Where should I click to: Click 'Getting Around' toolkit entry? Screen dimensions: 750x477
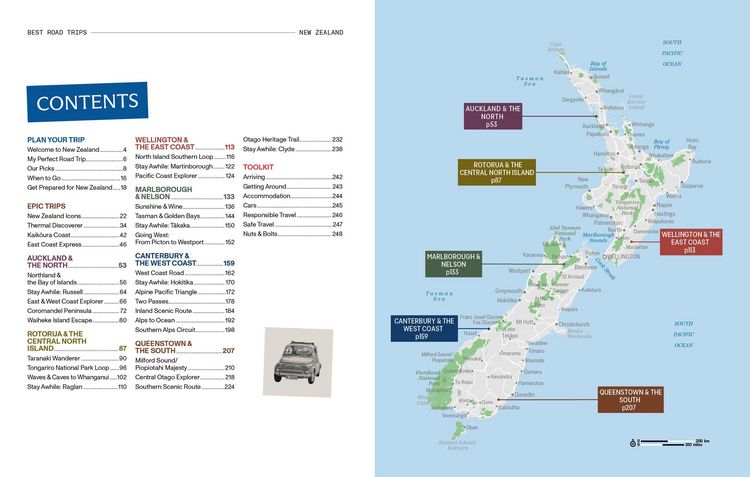(293, 187)
